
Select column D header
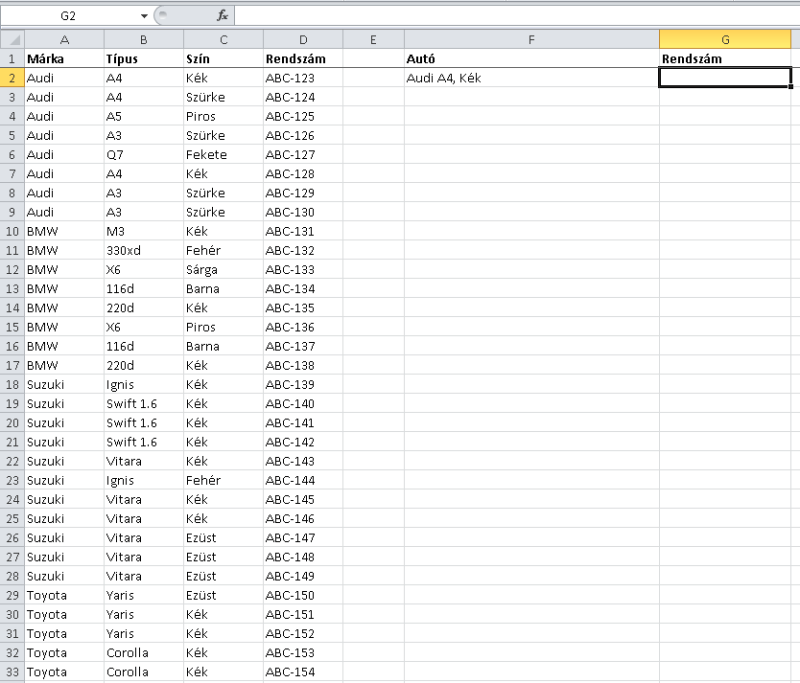[x=303, y=39]
